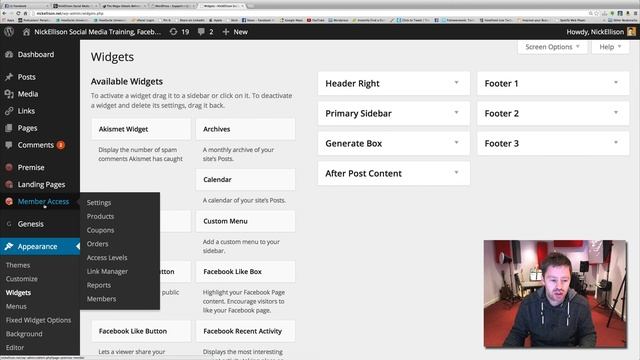Go to Themes under Appearance
This screenshot has width=640, height=360.
[x=18, y=265]
